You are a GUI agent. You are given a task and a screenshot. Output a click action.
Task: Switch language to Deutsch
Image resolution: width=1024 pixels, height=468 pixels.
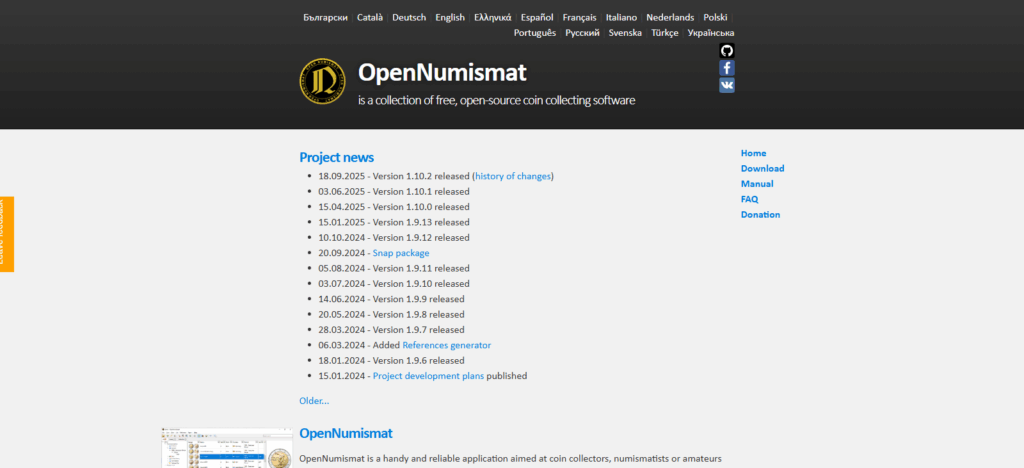(409, 18)
